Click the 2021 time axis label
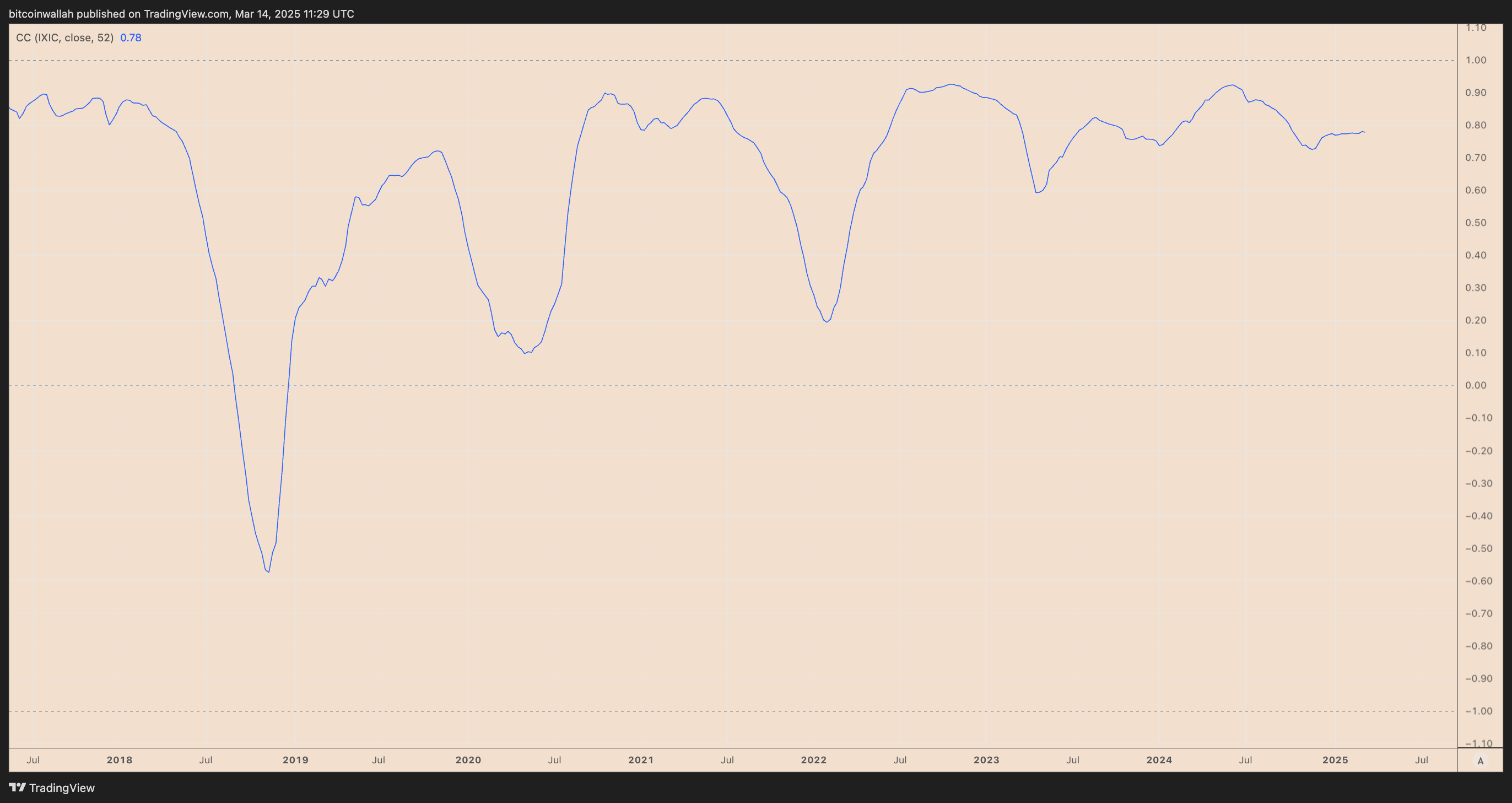The width and height of the screenshot is (1512, 803). 640,759
